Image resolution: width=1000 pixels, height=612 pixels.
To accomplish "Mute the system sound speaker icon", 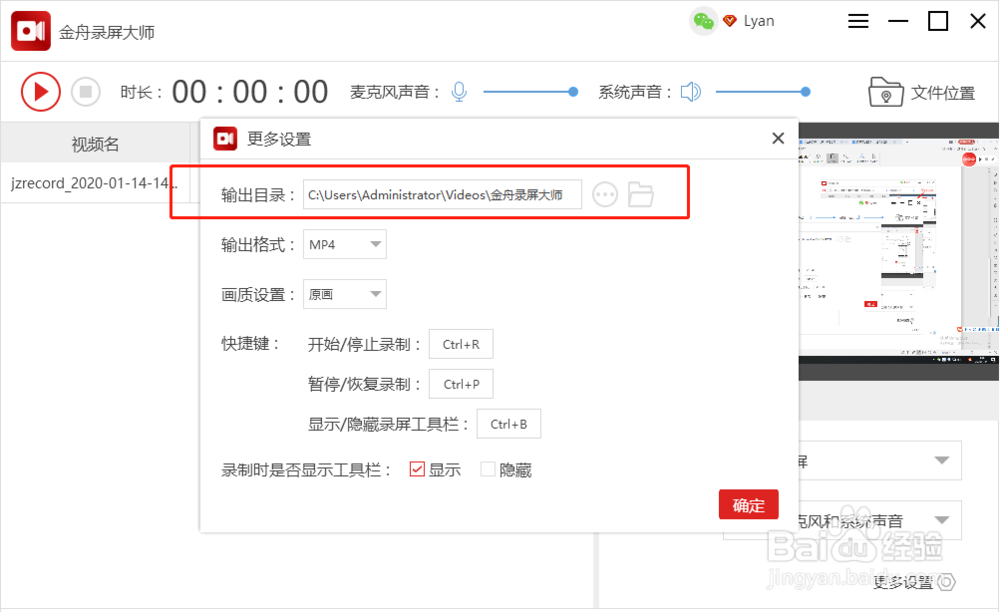I will [x=691, y=92].
